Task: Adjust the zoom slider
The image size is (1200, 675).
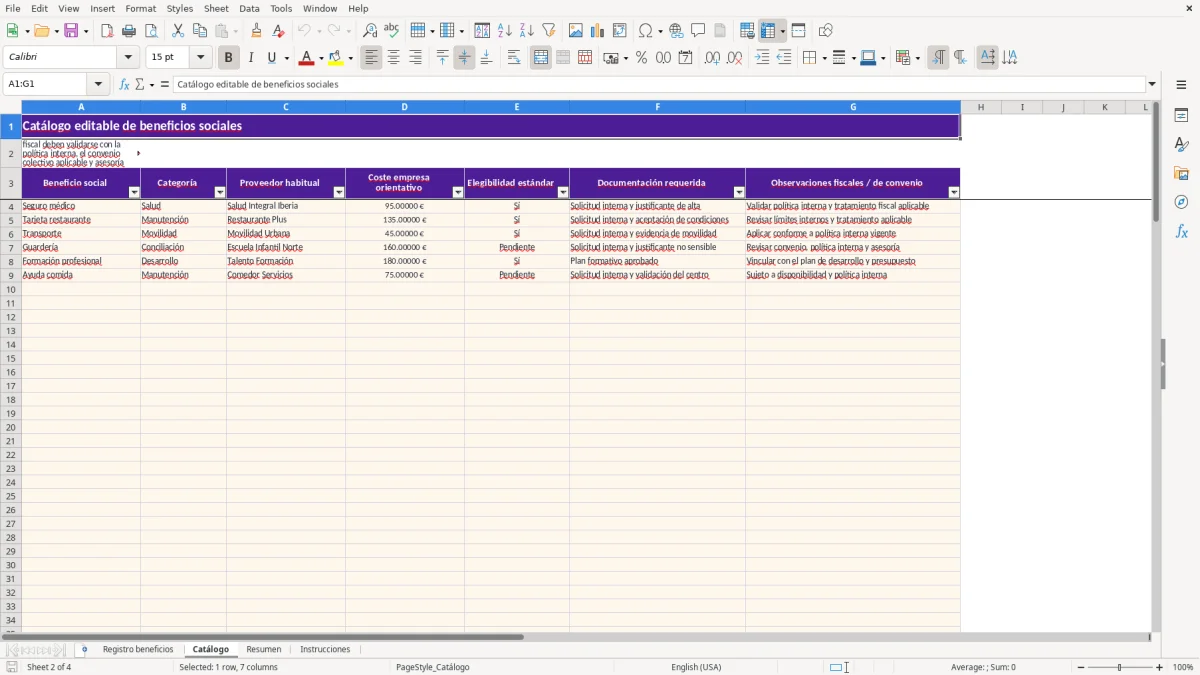Action: tap(1120, 667)
